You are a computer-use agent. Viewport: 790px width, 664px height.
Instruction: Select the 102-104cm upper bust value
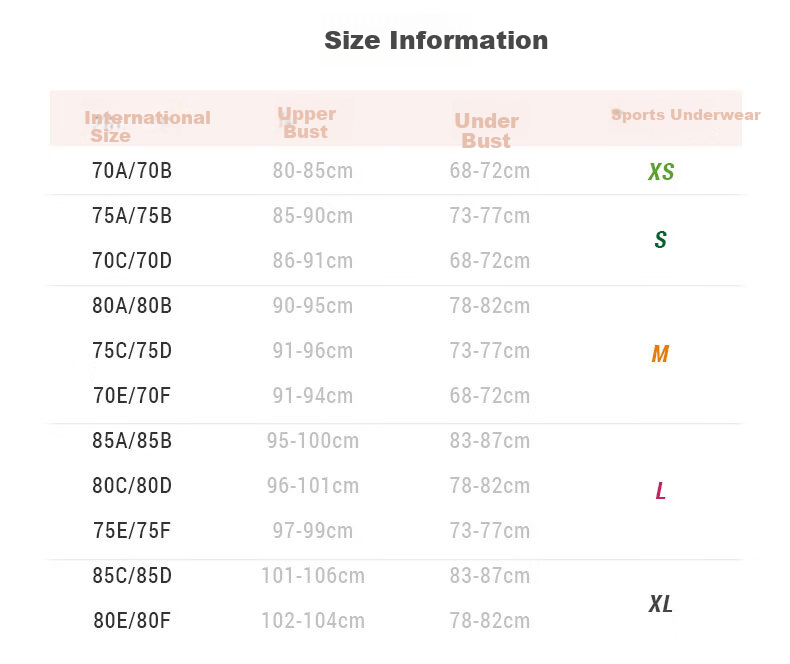point(313,621)
